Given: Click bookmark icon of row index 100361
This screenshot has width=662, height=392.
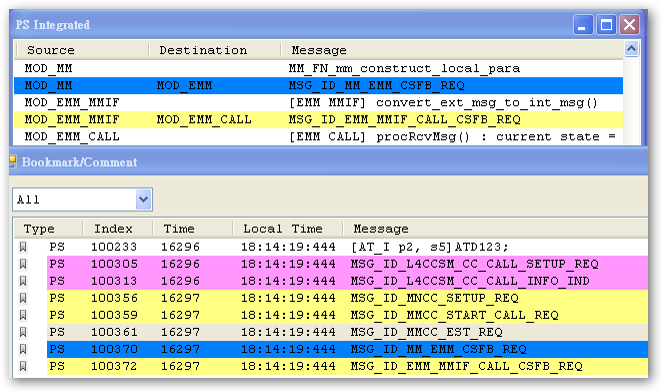Looking at the screenshot, I should pos(23,332).
